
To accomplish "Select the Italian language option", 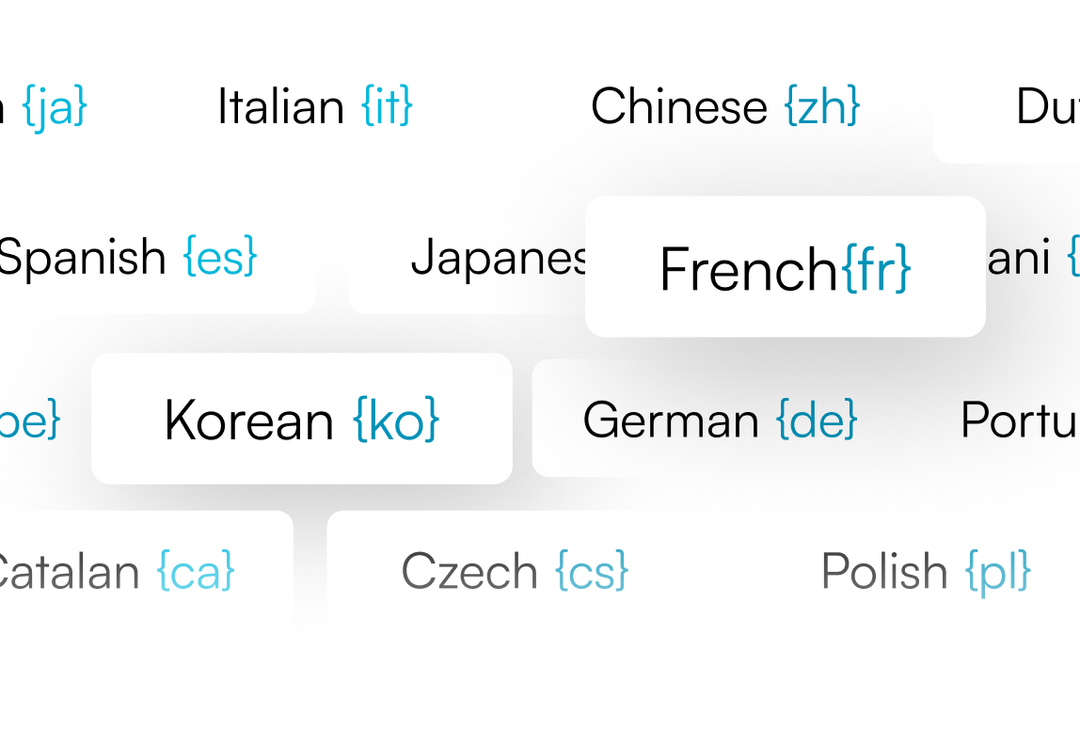I will (x=314, y=107).
